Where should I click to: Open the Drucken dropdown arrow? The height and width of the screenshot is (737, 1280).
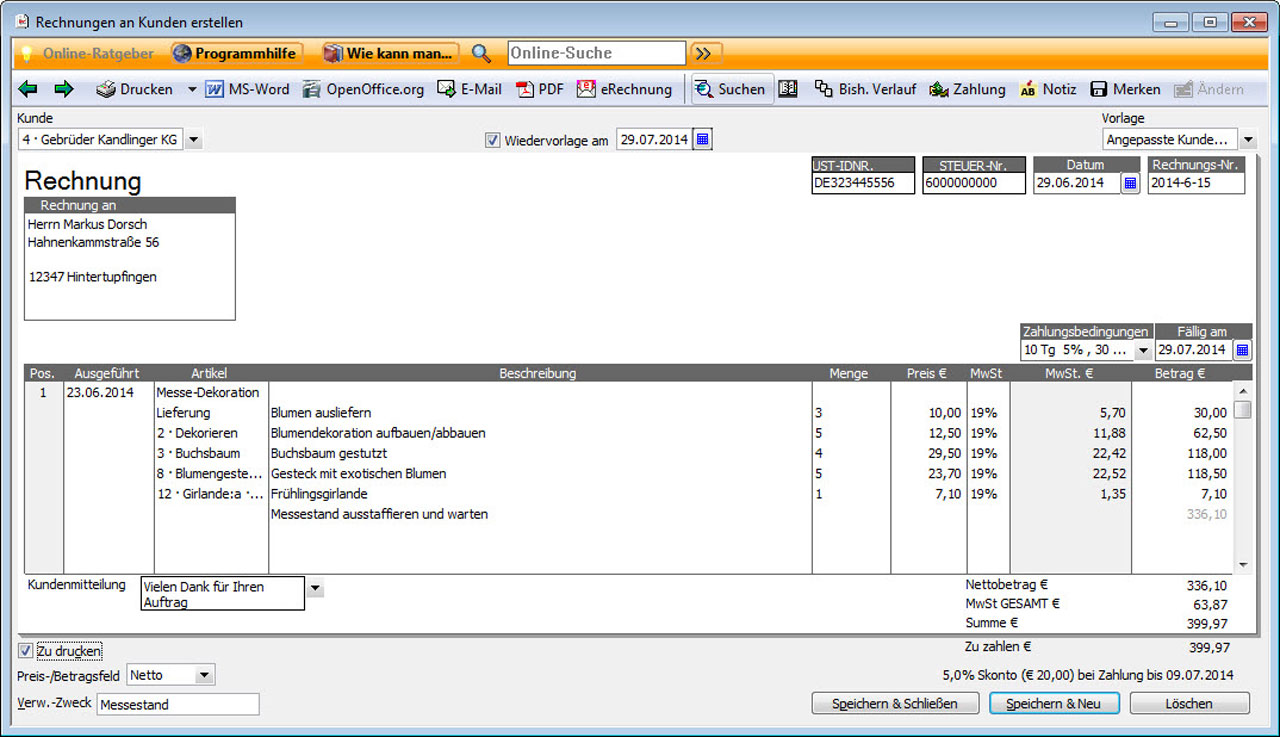point(192,89)
